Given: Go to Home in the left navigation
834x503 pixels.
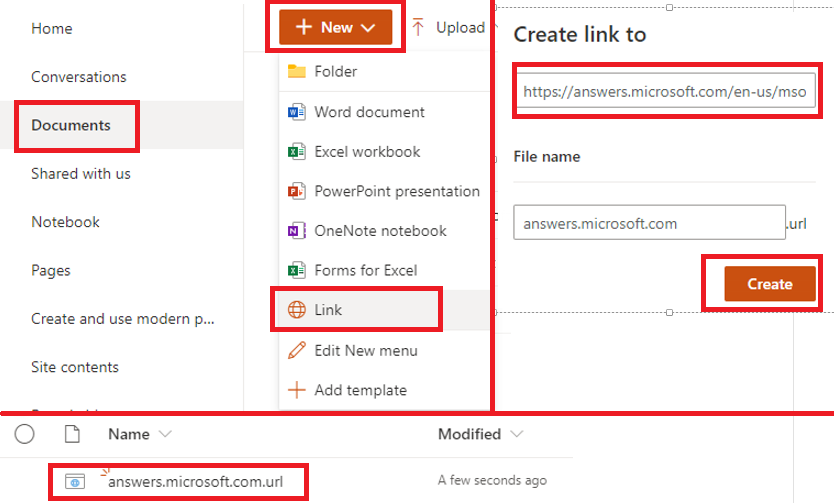Looking at the screenshot, I should [x=52, y=28].
